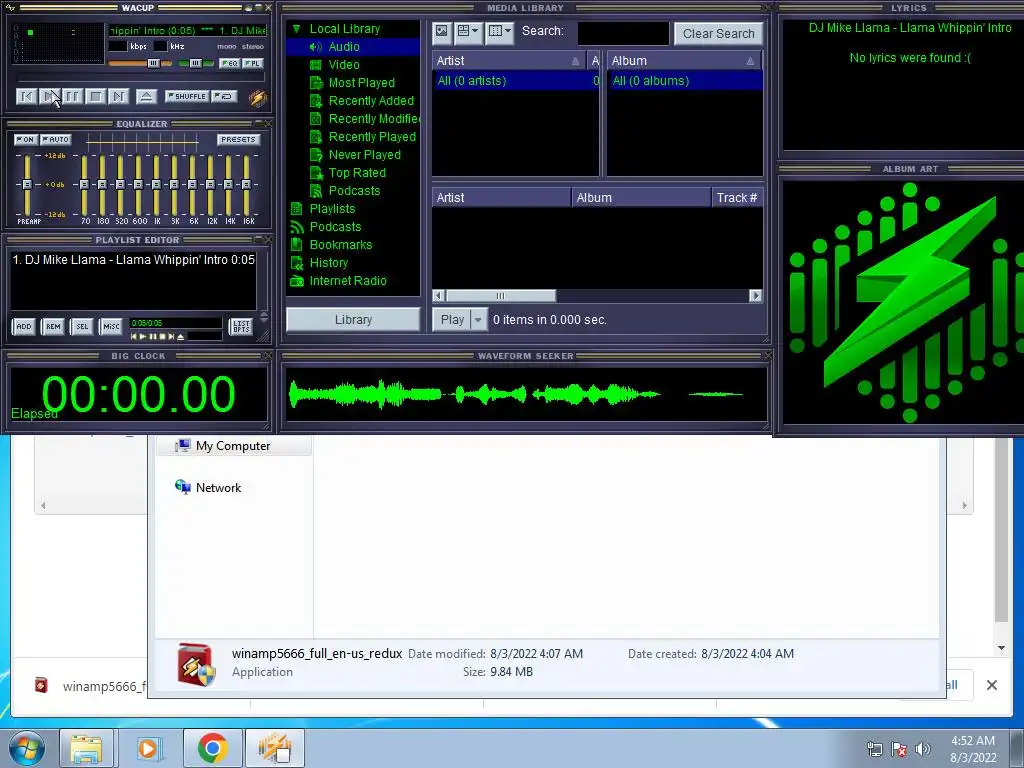This screenshot has width=1024, height=768.
Task: Open files with the eject button
Action: [x=146, y=97]
